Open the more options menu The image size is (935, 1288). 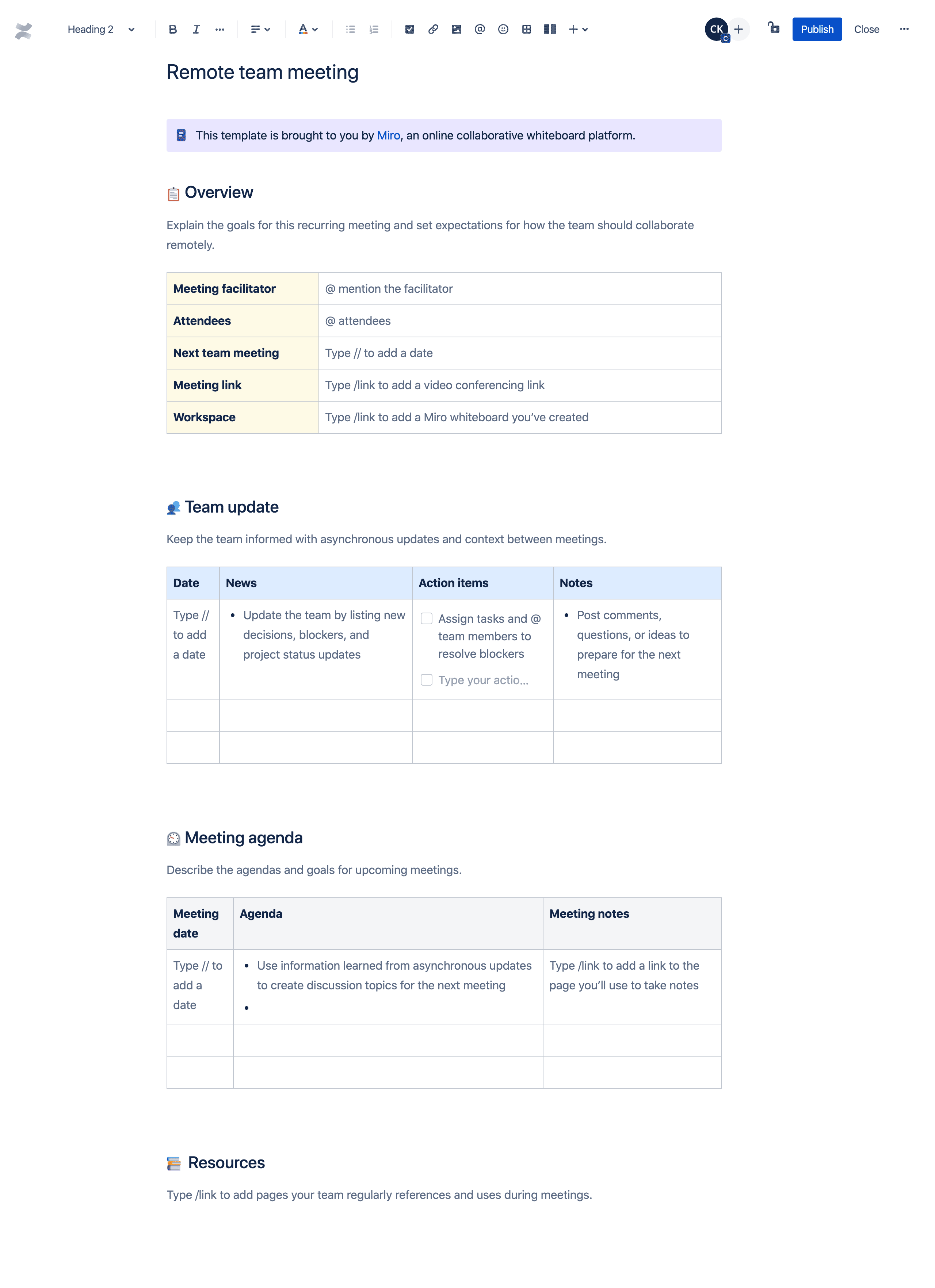pyautogui.click(x=905, y=29)
